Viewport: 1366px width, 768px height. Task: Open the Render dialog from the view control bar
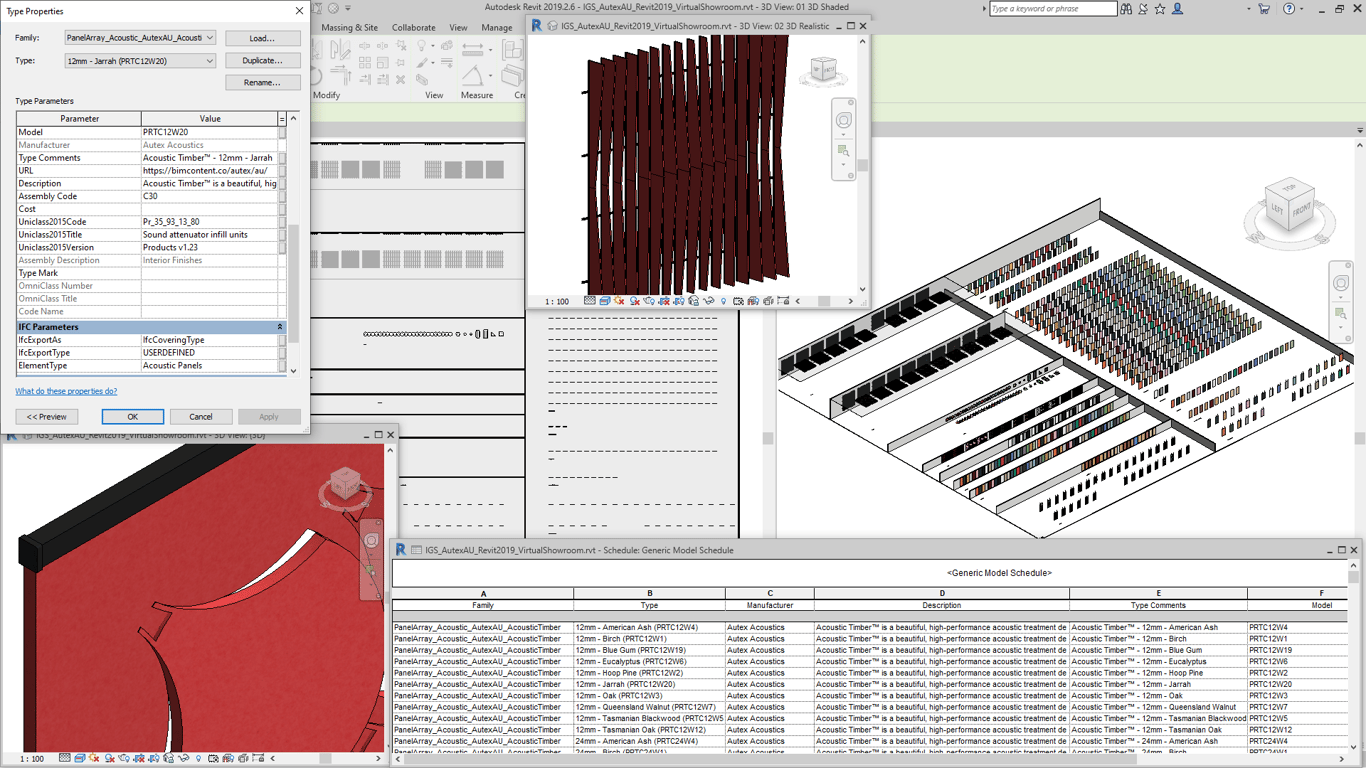(648, 299)
